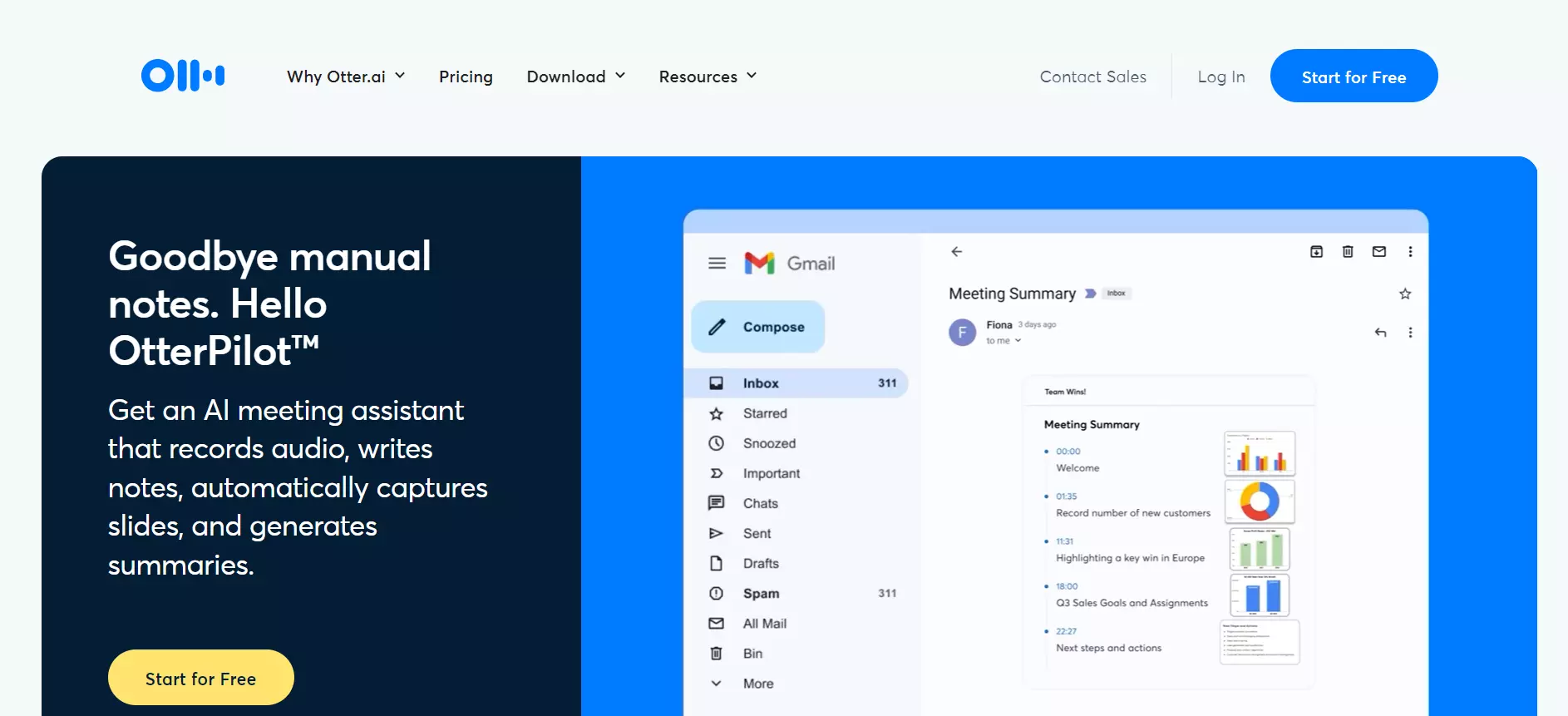
Task: Click the Important label icon
Action: coord(716,473)
